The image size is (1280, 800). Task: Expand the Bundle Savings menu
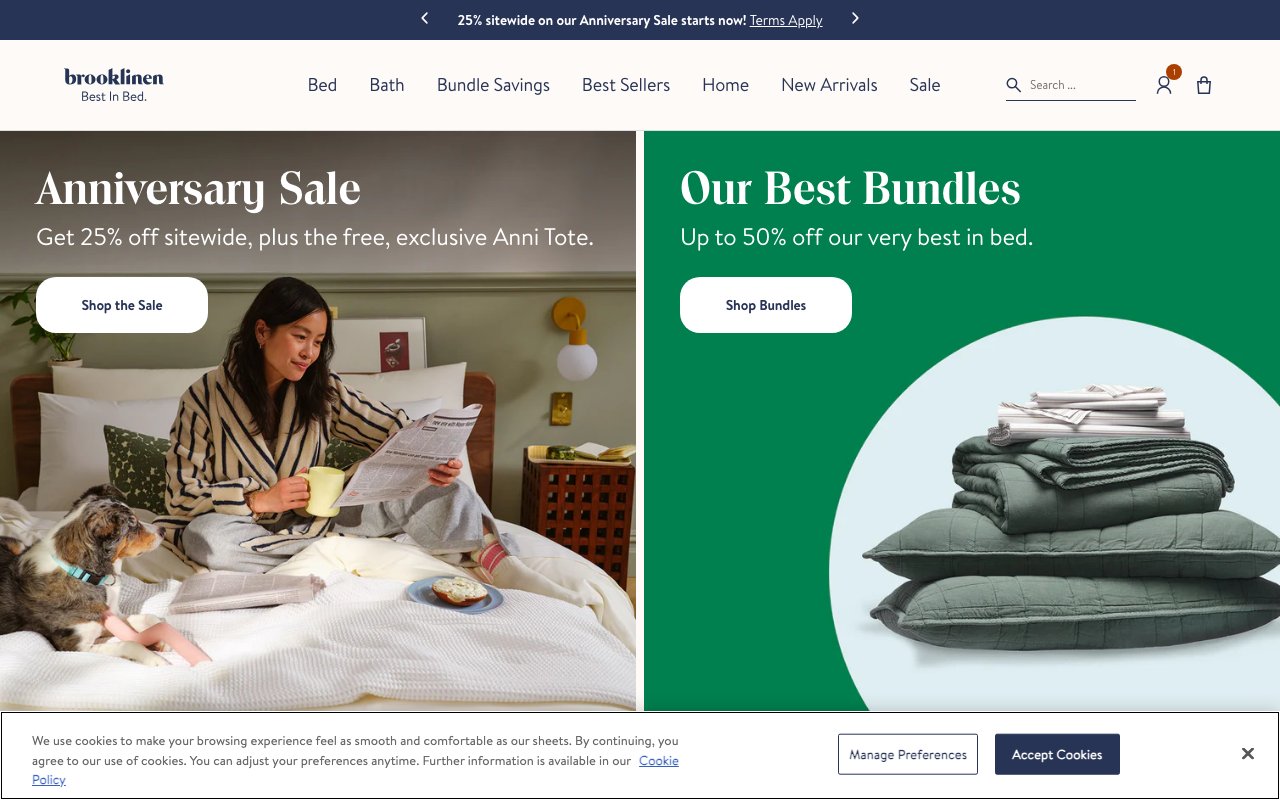coord(493,85)
